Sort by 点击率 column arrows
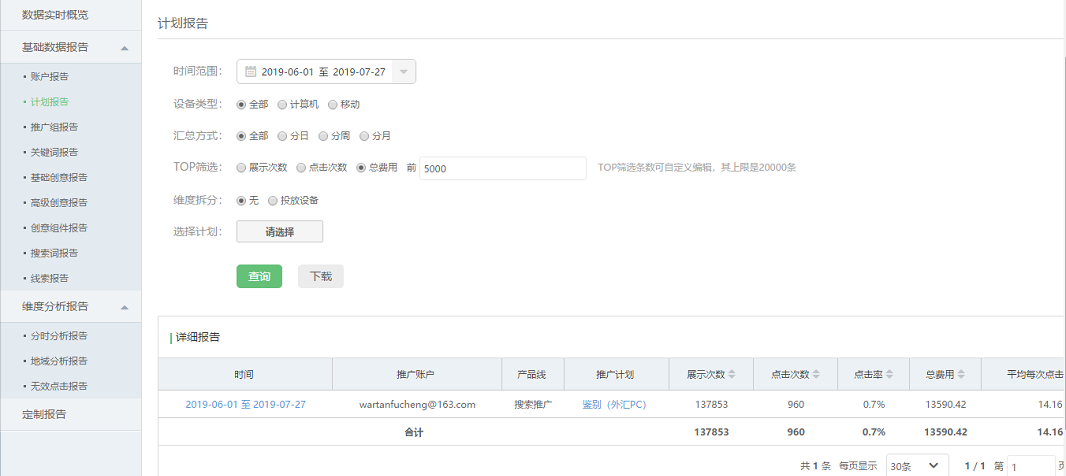1066x476 pixels. tap(889, 375)
